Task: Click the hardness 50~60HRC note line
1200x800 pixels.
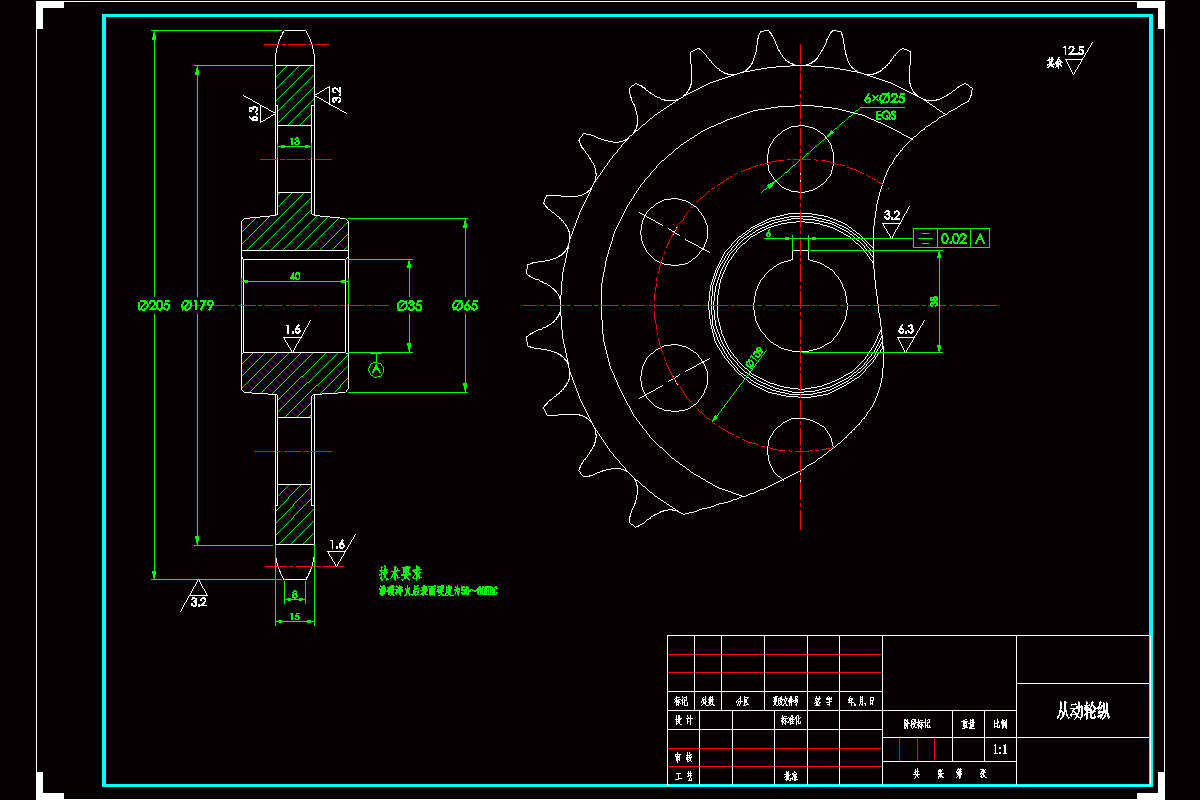Action: point(437,592)
